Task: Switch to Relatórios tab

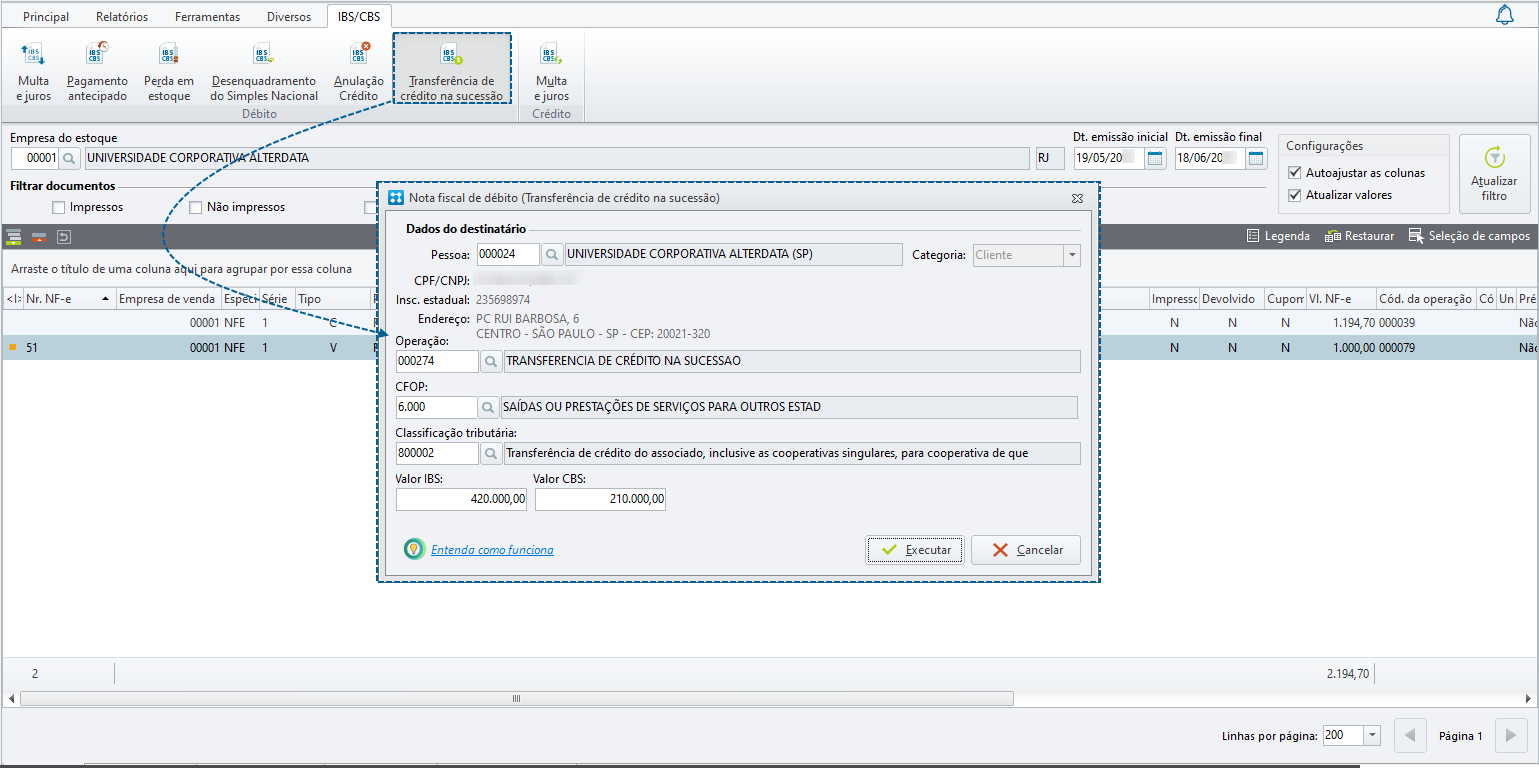Action: tap(122, 17)
